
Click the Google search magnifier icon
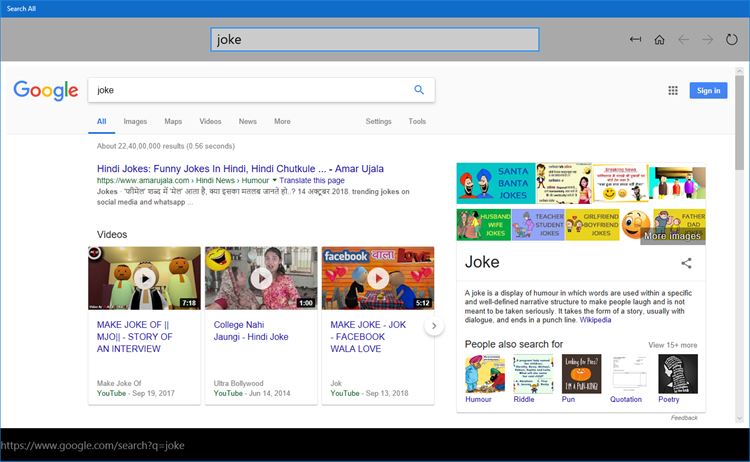[419, 89]
